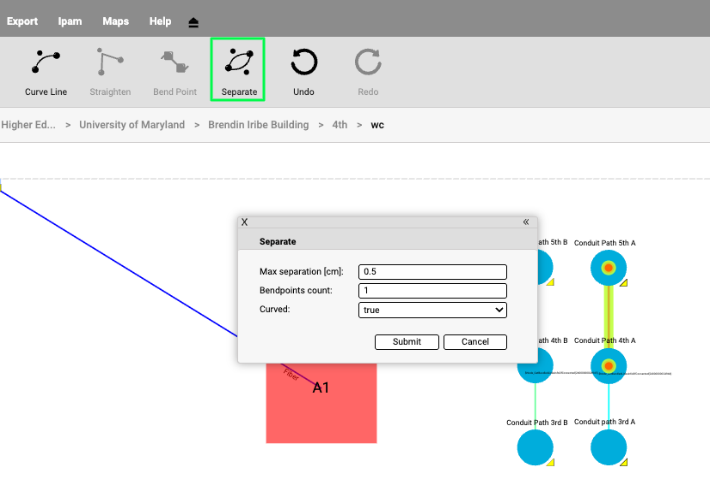Open the Ipam menu
Screen dimensions: 710x491
click(x=70, y=21)
